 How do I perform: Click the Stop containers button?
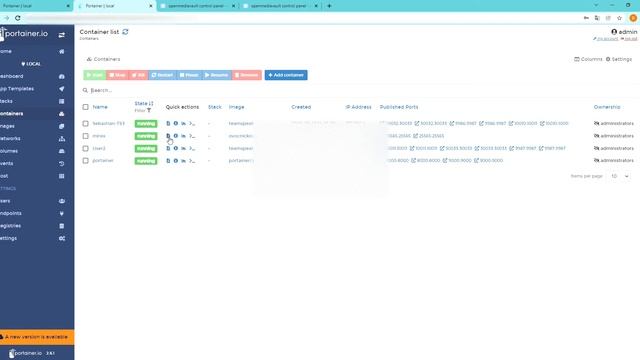click(118, 75)
